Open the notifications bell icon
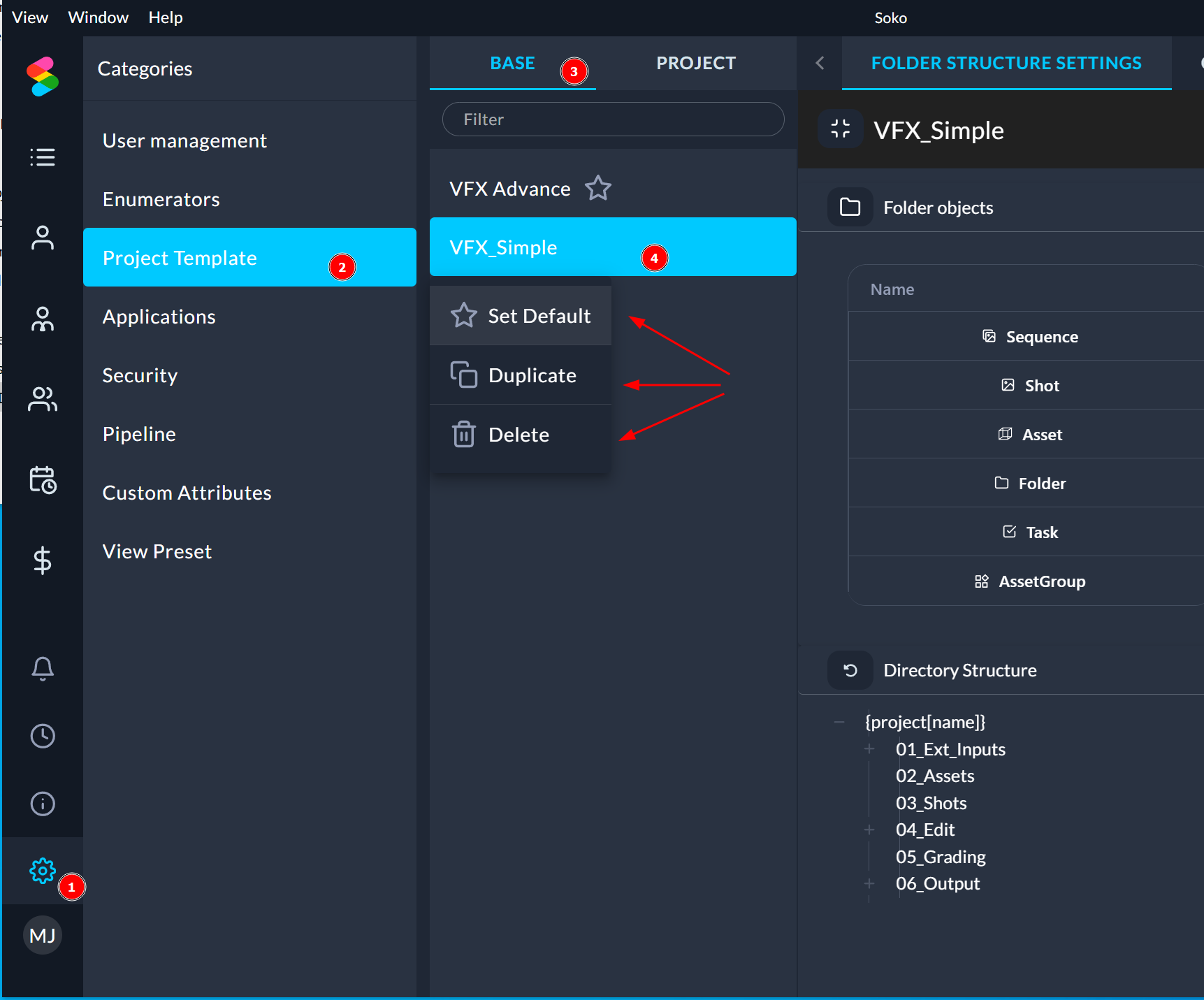Viewport: 1204px width, 1000px height. 43,668
